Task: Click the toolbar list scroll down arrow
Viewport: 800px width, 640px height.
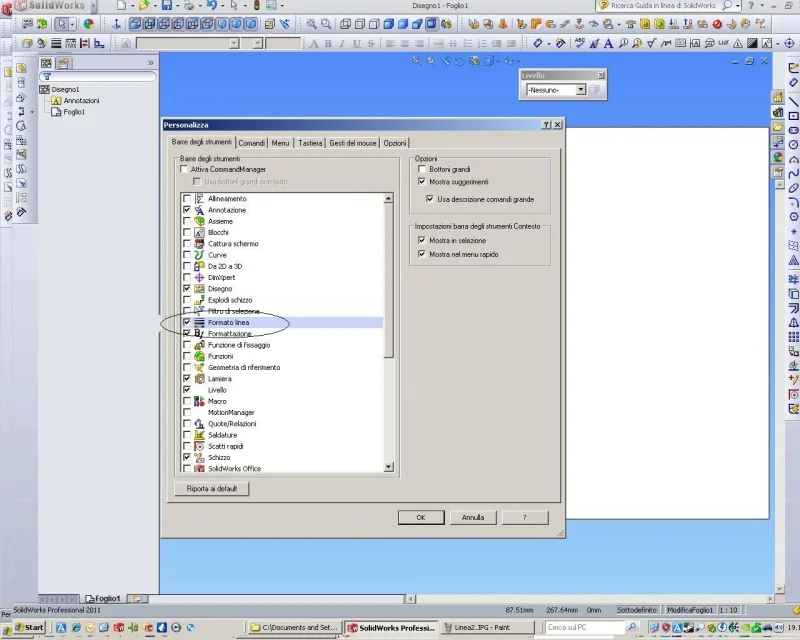Action: [389, 466]
